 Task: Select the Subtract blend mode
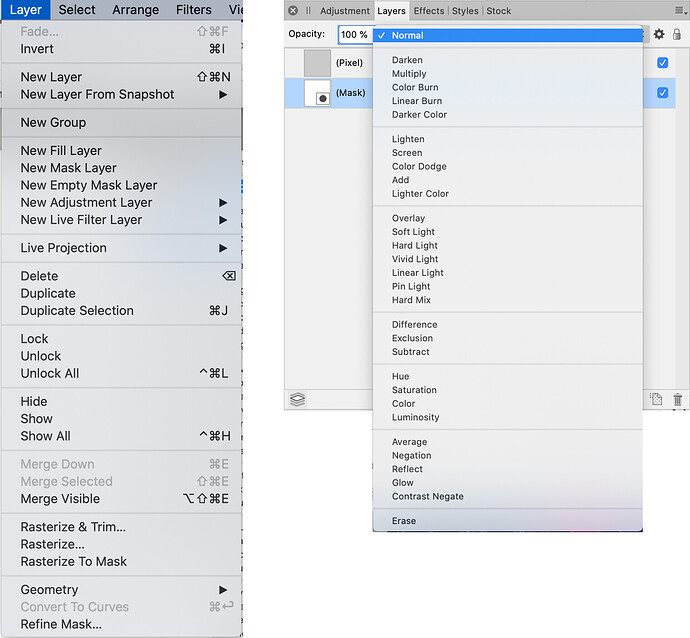point(508,352)
